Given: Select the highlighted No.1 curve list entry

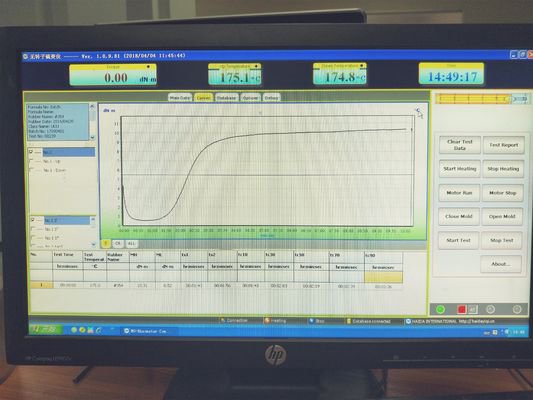Looking at the screenshot, I should (x=69, y=152).
